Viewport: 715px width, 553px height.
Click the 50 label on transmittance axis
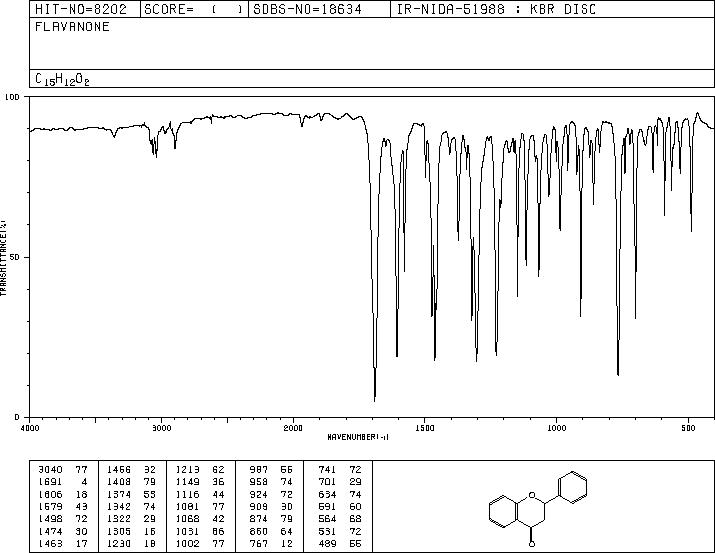pyautogui.click(x=16, y=257)
